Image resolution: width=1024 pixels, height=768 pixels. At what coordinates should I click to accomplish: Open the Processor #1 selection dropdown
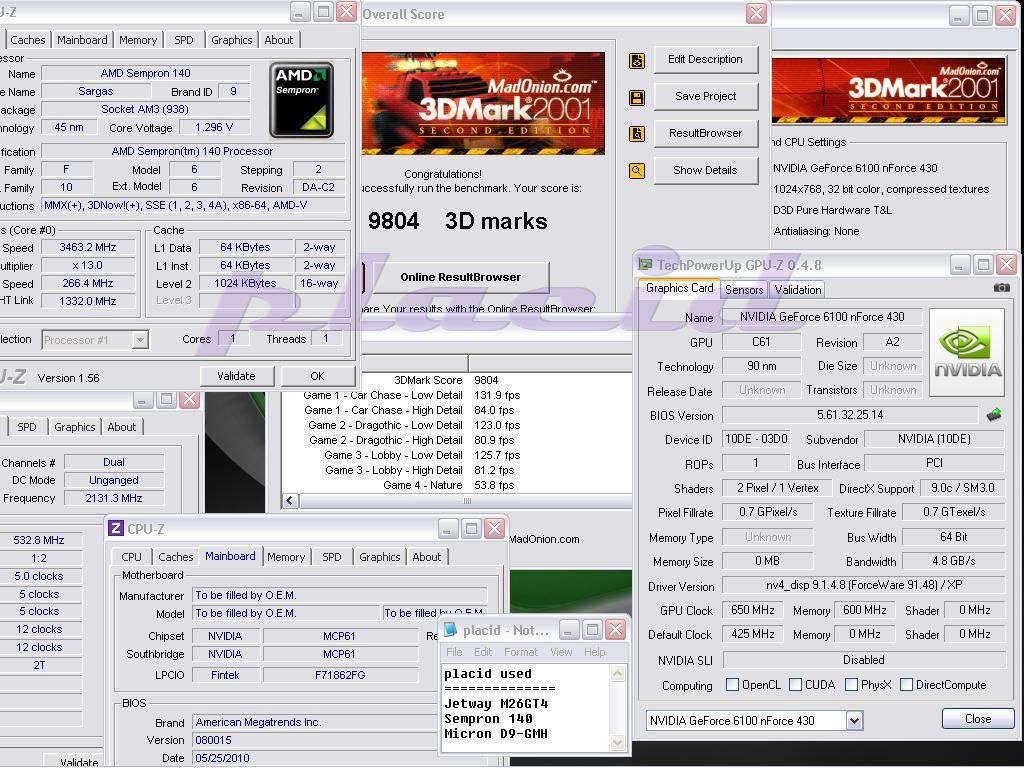[x=140, y=340]
